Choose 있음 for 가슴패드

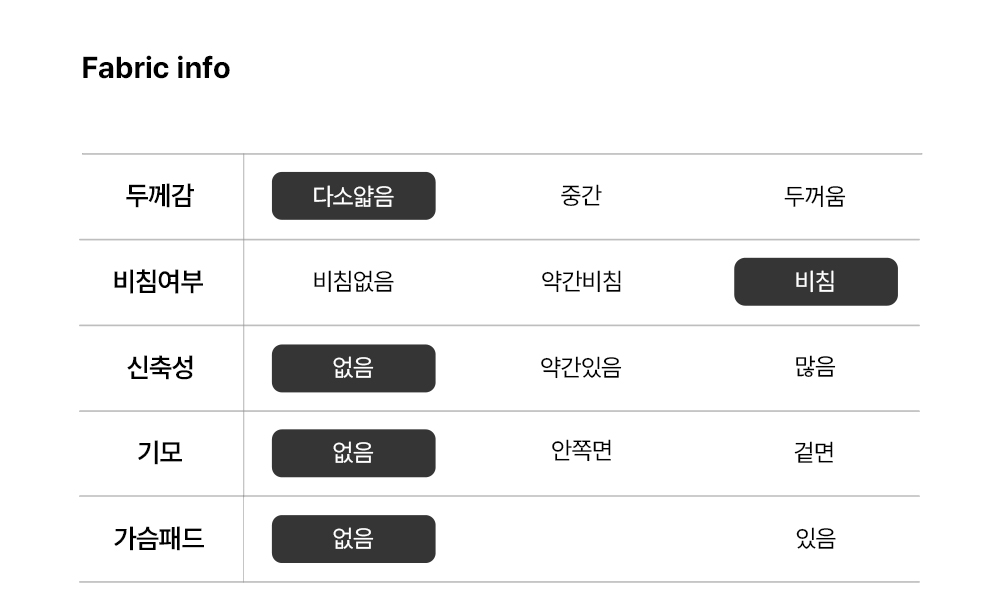(x=815, y=538)
